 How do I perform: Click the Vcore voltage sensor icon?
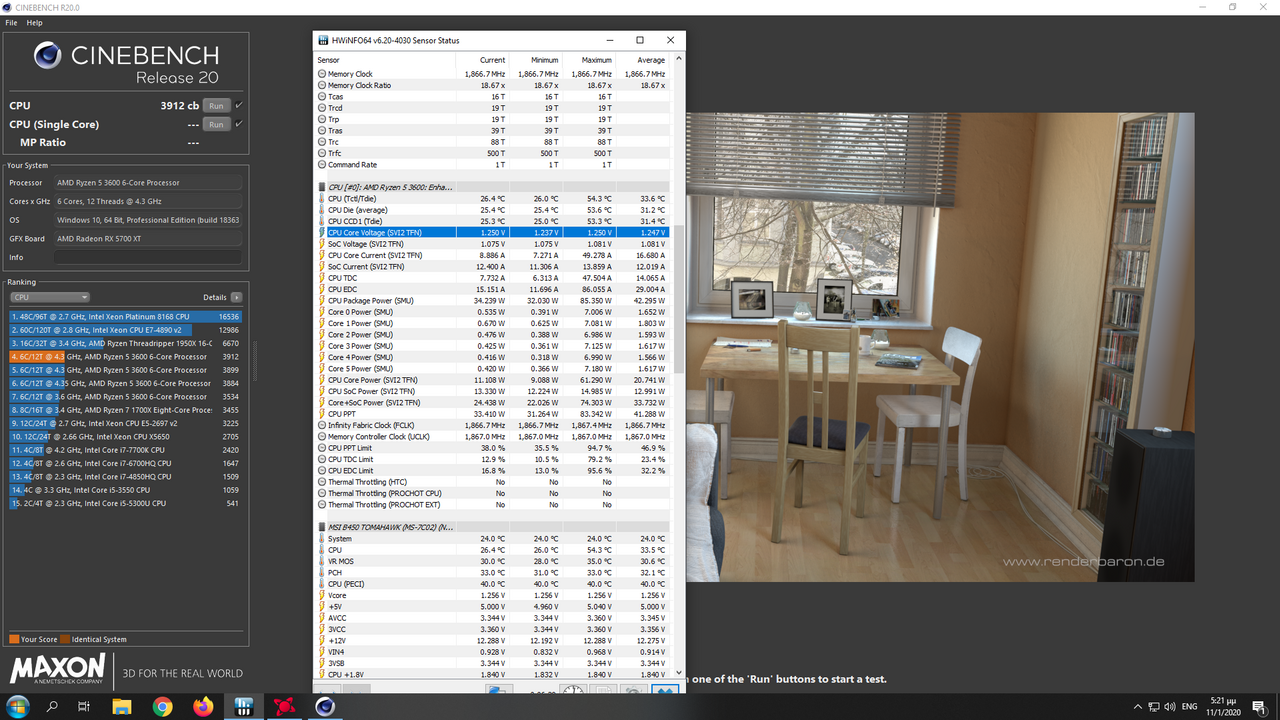click(x=322, y=595)
